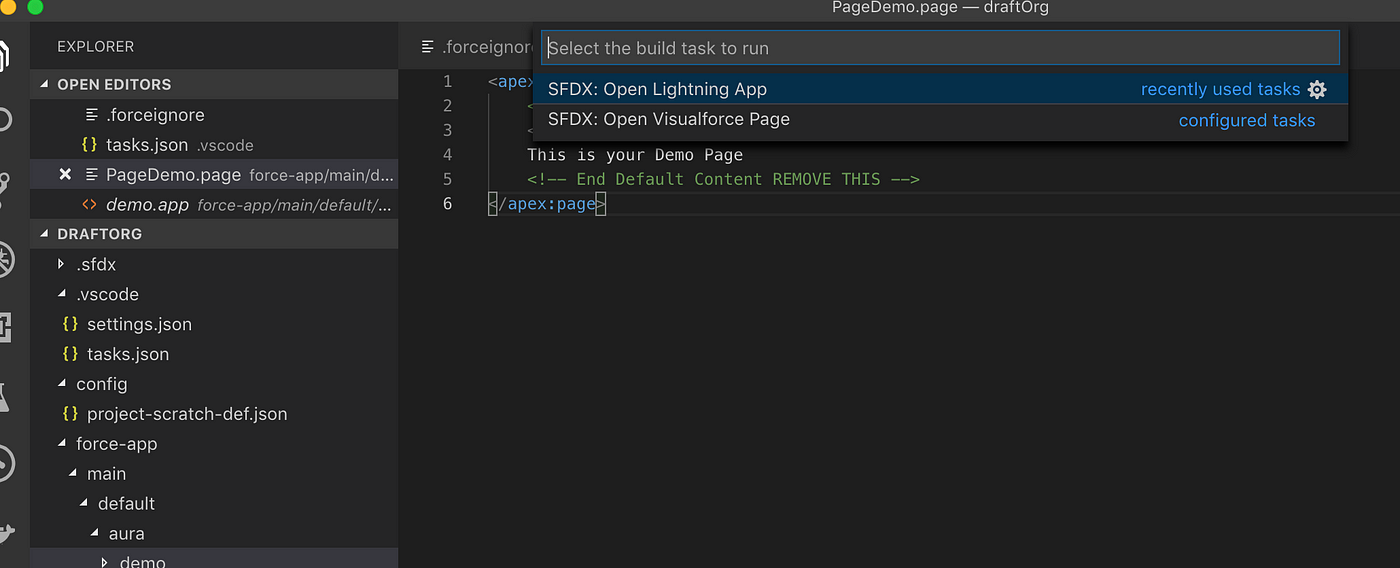Viewport: 1400px width, 568px height.
Task: Run the SFDX: Open Lightning App task
Action: click(x=940, y=89)
